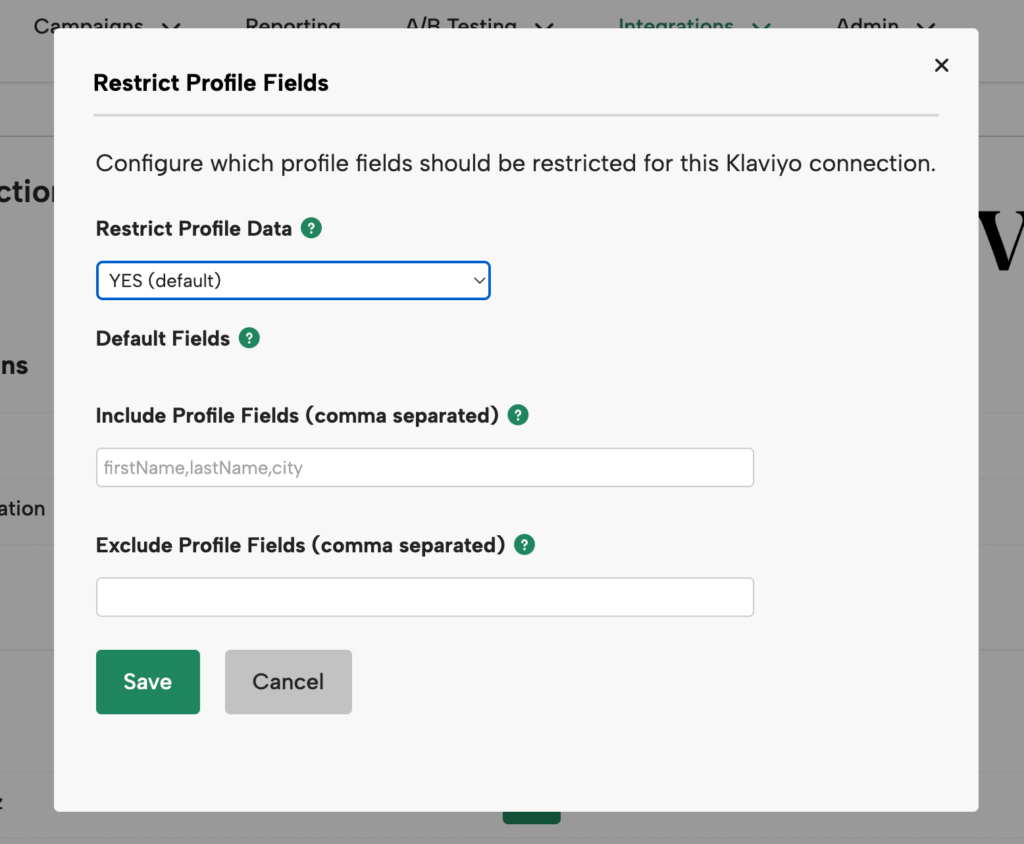Open the Restrict Profile Data help tooltip
Image resolution: width=1024 pixels, height=844 pixels.
[311, 228]
